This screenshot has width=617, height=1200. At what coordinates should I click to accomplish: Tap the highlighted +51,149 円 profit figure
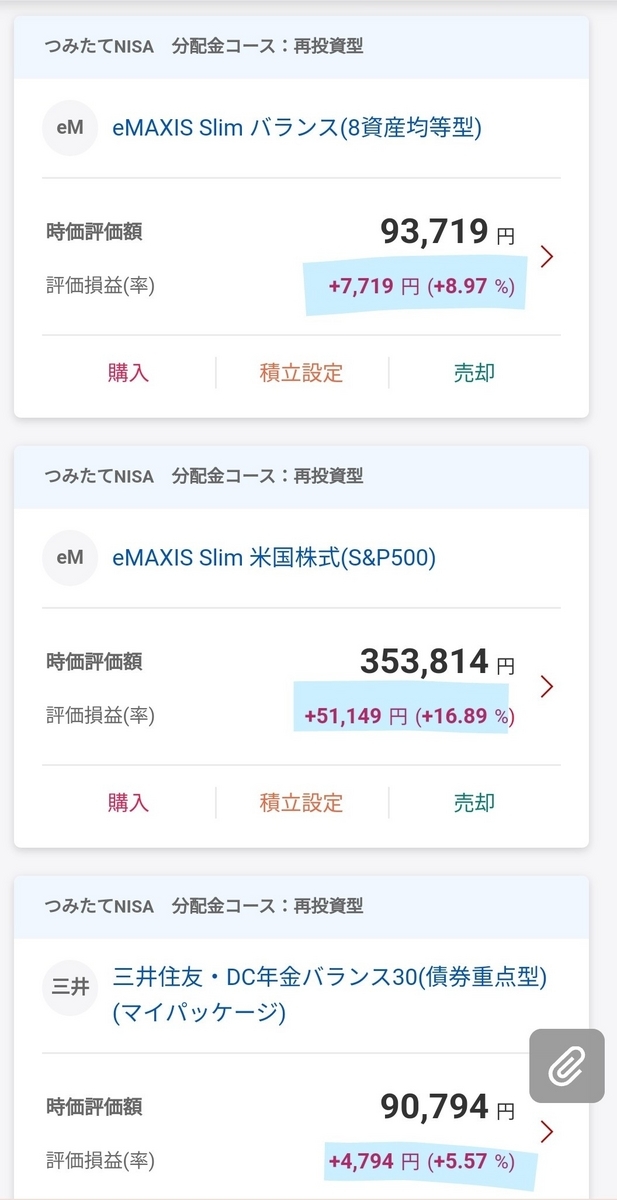[x=362, y=716]
